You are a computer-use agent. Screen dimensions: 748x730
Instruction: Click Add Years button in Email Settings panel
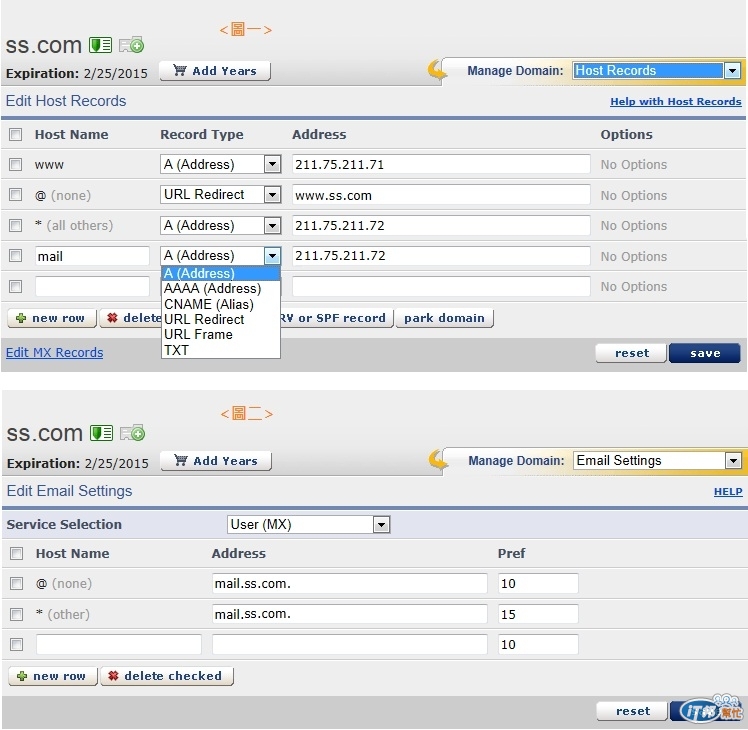tap(216, 461)
